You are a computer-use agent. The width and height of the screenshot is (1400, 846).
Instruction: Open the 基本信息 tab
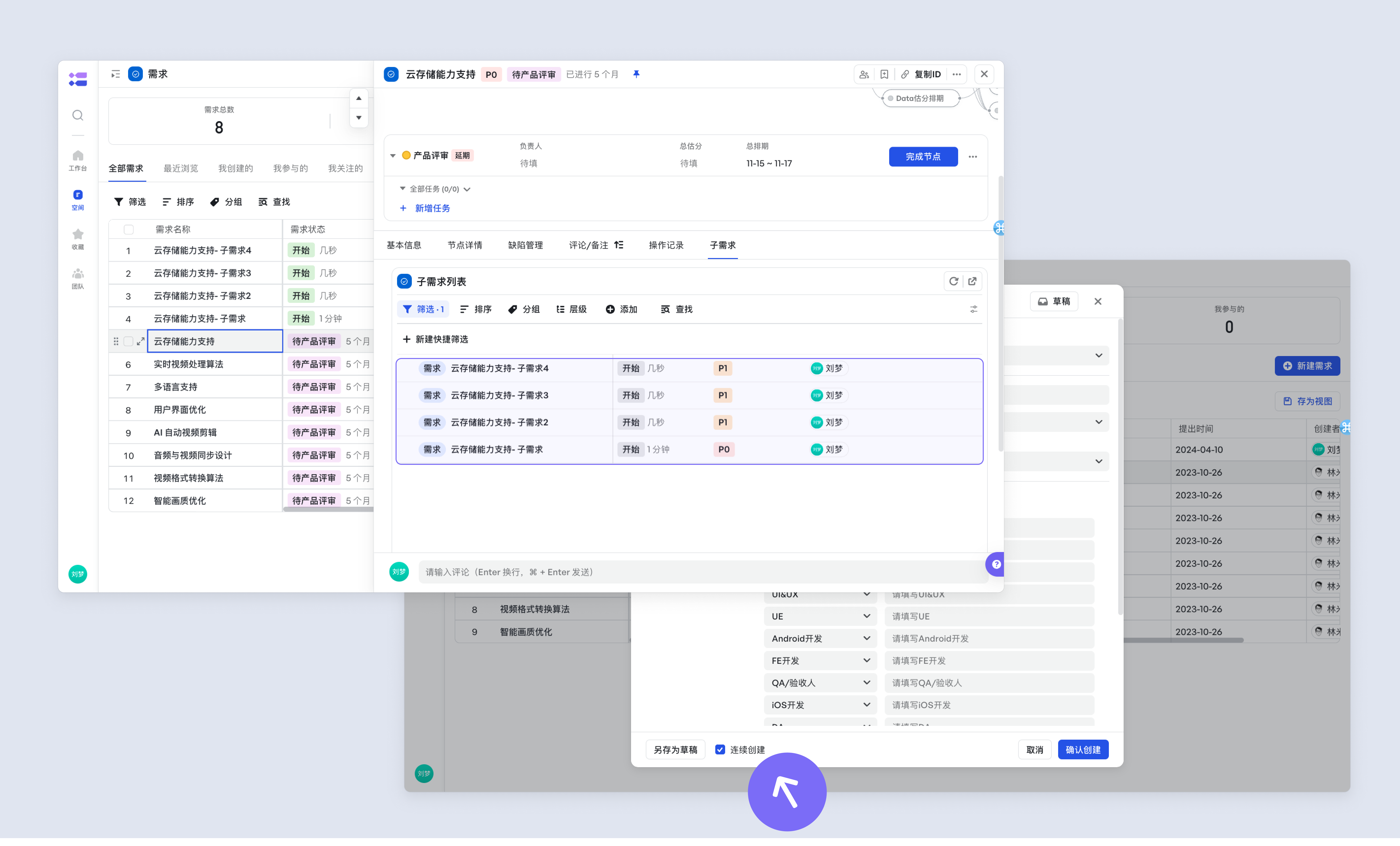coord(404,245)
